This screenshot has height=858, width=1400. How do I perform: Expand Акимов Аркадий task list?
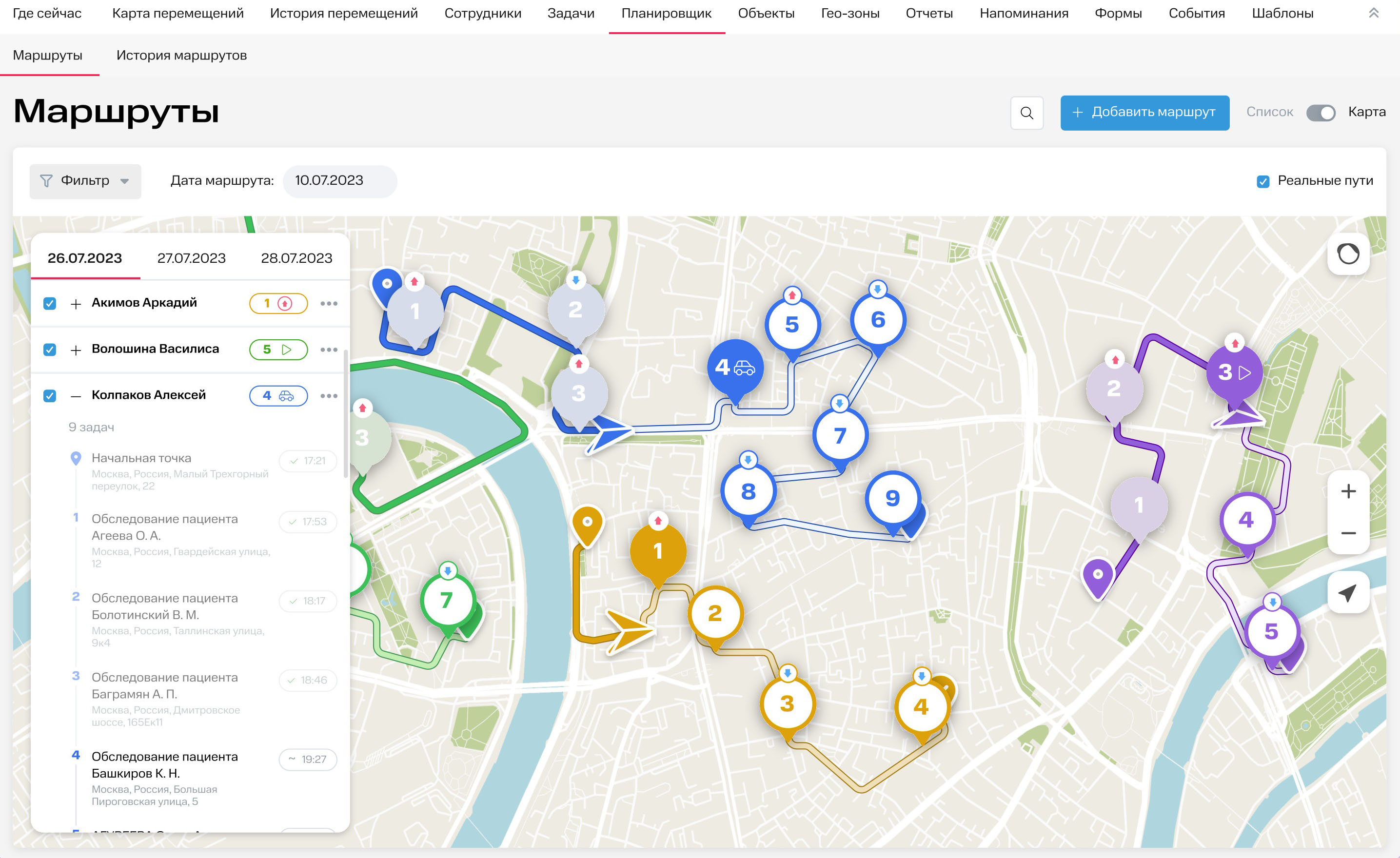click(x=76, y=304)
